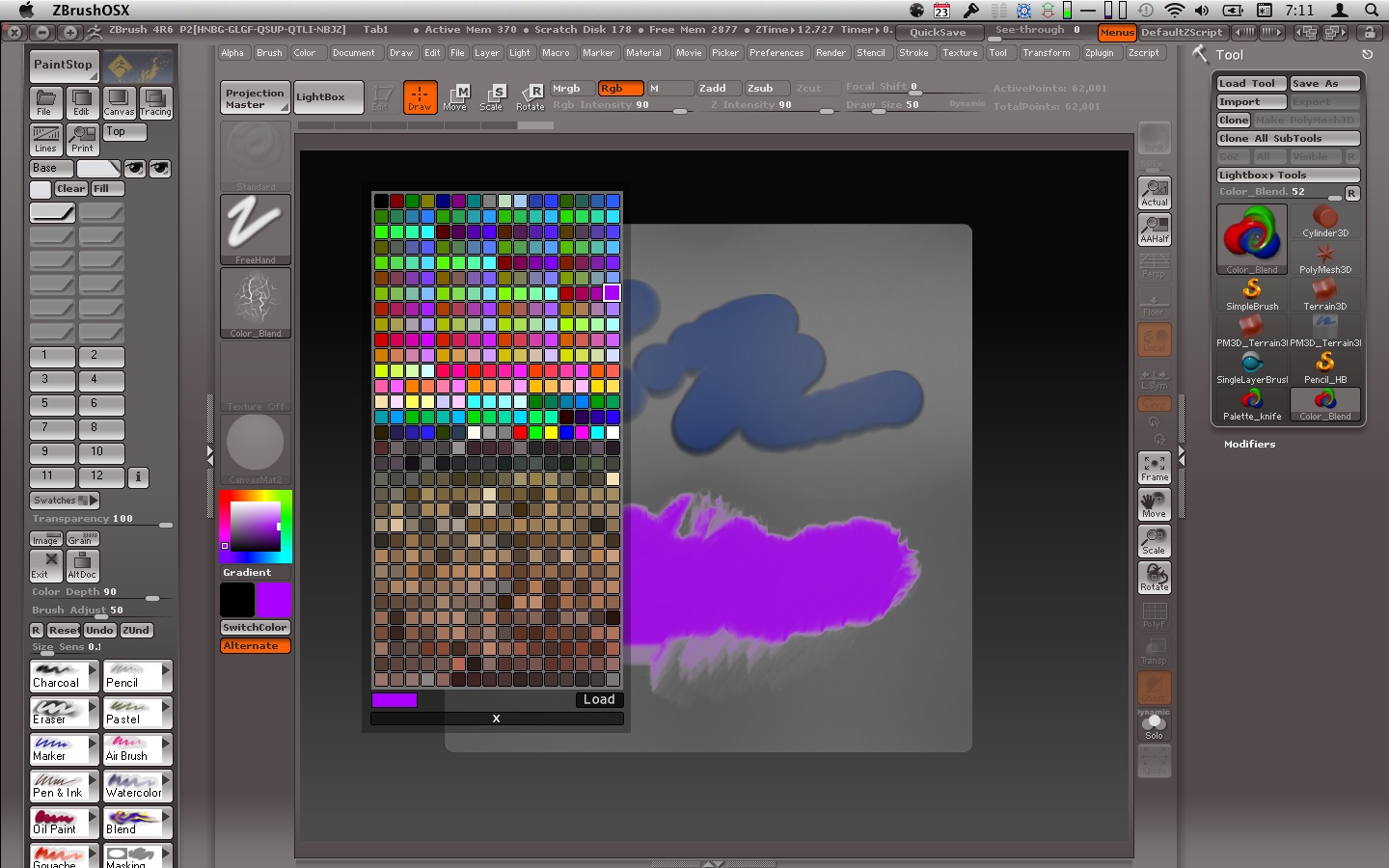Enable Zadd sculpting mode
The width and height of the screenshot is (1389, 868).
point(717,87)
